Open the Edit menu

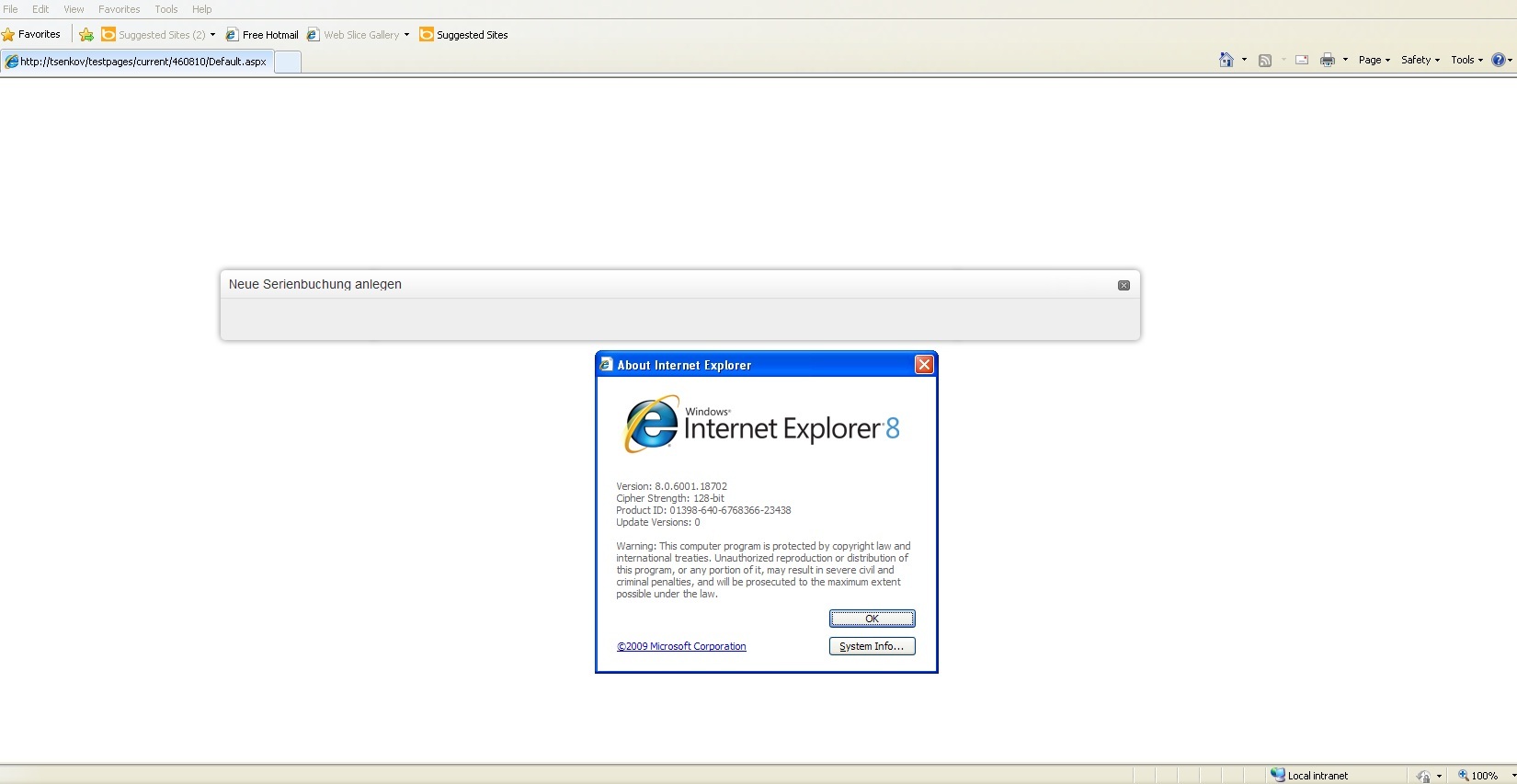[40, 9]
